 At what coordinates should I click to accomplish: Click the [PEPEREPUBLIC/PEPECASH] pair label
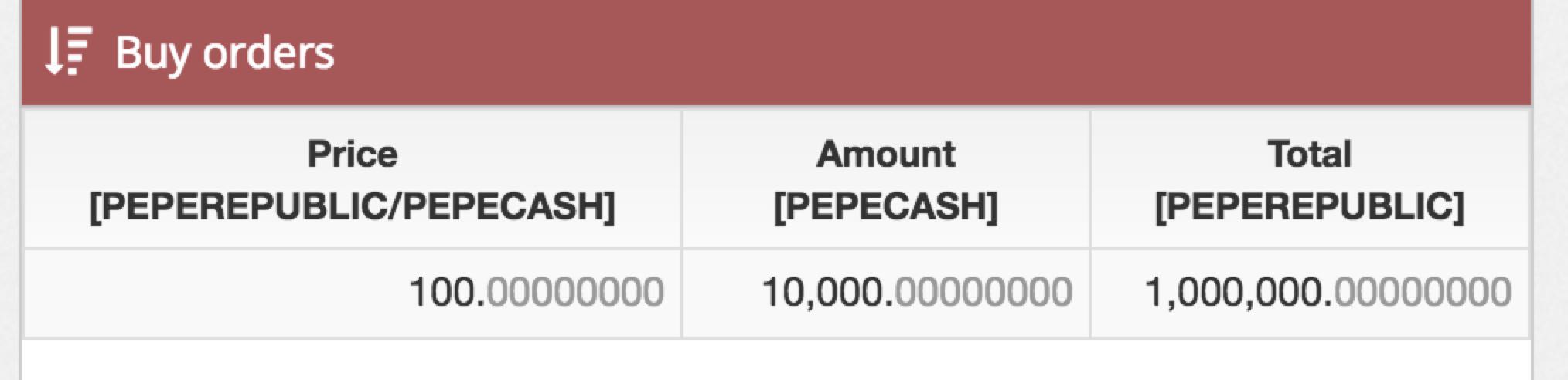pos(353,205)
